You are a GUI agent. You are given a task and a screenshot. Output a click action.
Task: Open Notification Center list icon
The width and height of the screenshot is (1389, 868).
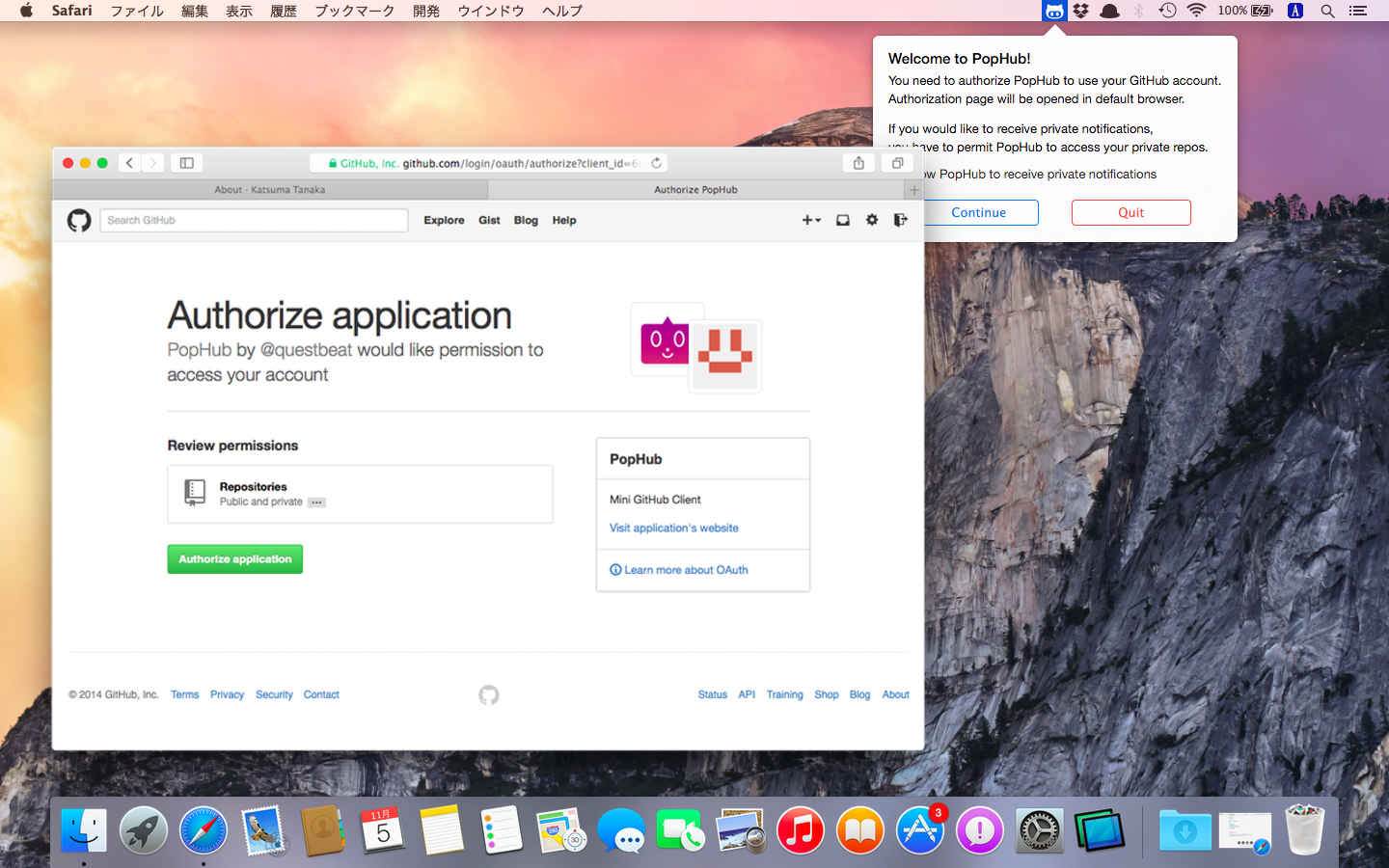point(1358,11)
